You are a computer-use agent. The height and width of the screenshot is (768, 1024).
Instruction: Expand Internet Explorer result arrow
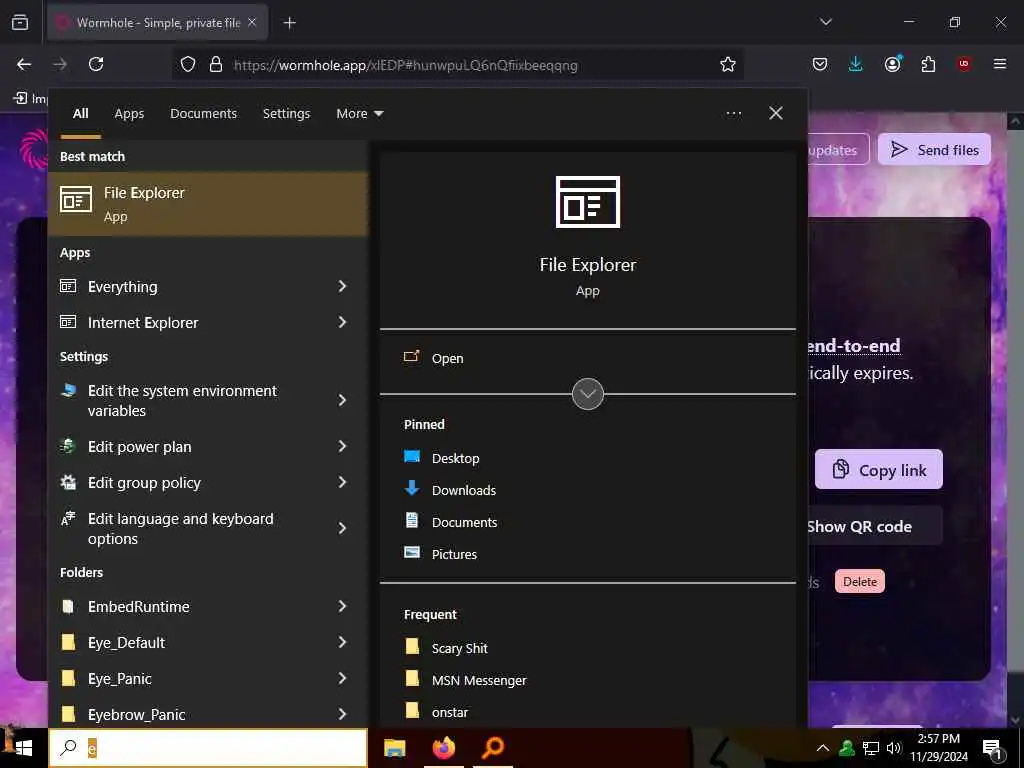click(x=342, y=322)
